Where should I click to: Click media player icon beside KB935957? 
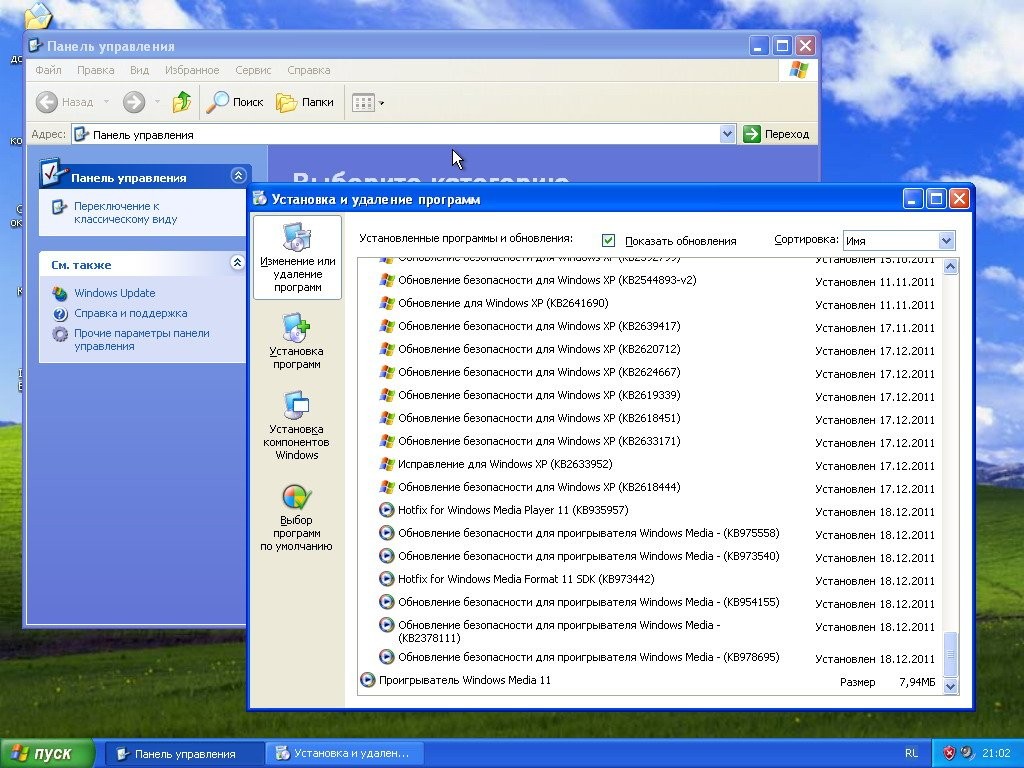tap(387, 510)
